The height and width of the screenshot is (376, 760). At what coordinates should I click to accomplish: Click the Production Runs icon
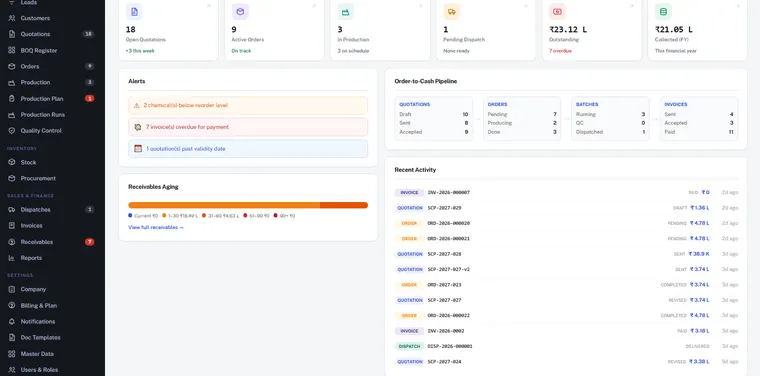[x=12, y=115]
